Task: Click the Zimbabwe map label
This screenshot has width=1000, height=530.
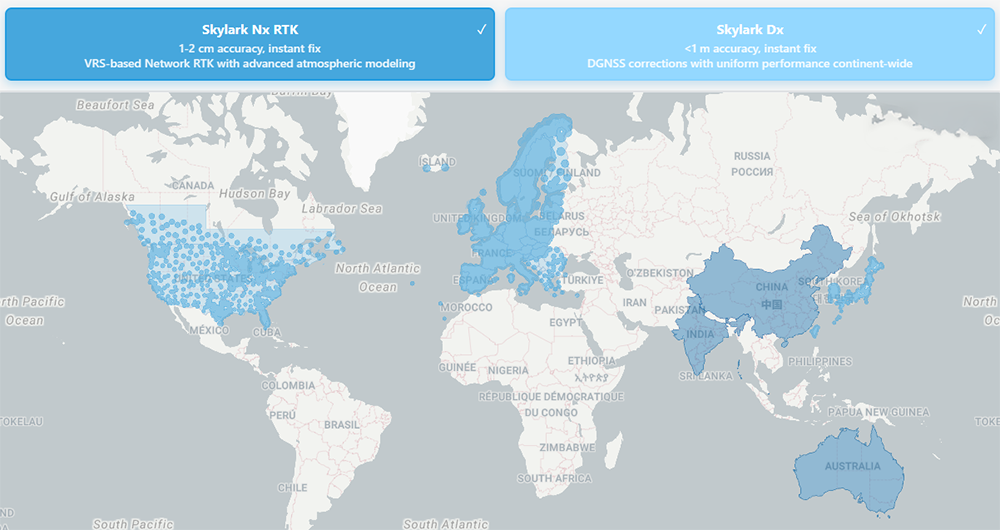Action: (x=567, y=448)
